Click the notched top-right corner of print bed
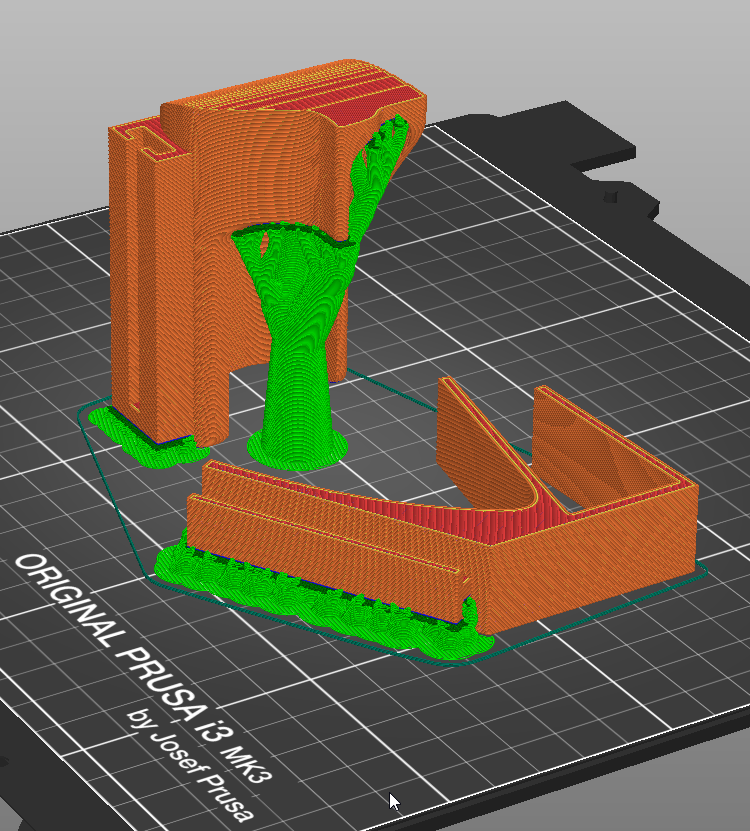750x831 pixels. pos(620,180)
